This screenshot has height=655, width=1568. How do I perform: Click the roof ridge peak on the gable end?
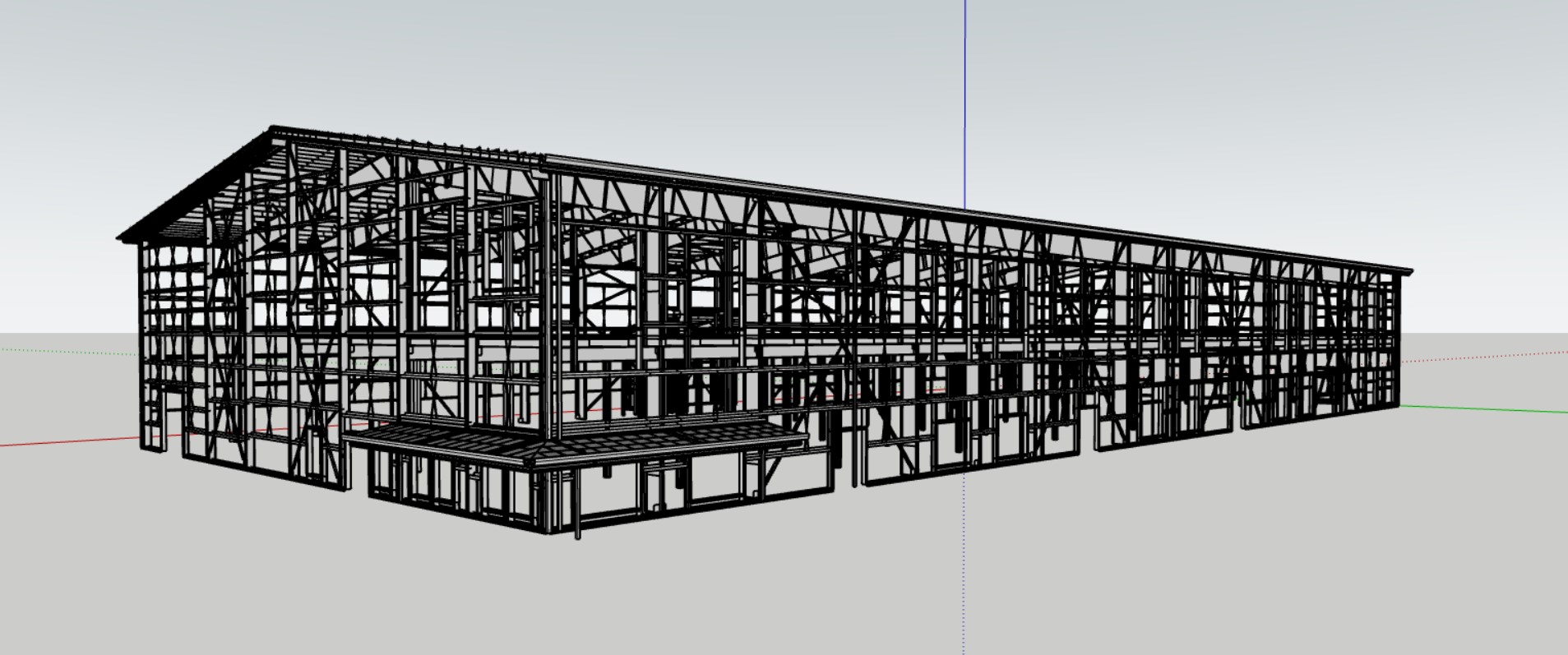tap(273, 129)
